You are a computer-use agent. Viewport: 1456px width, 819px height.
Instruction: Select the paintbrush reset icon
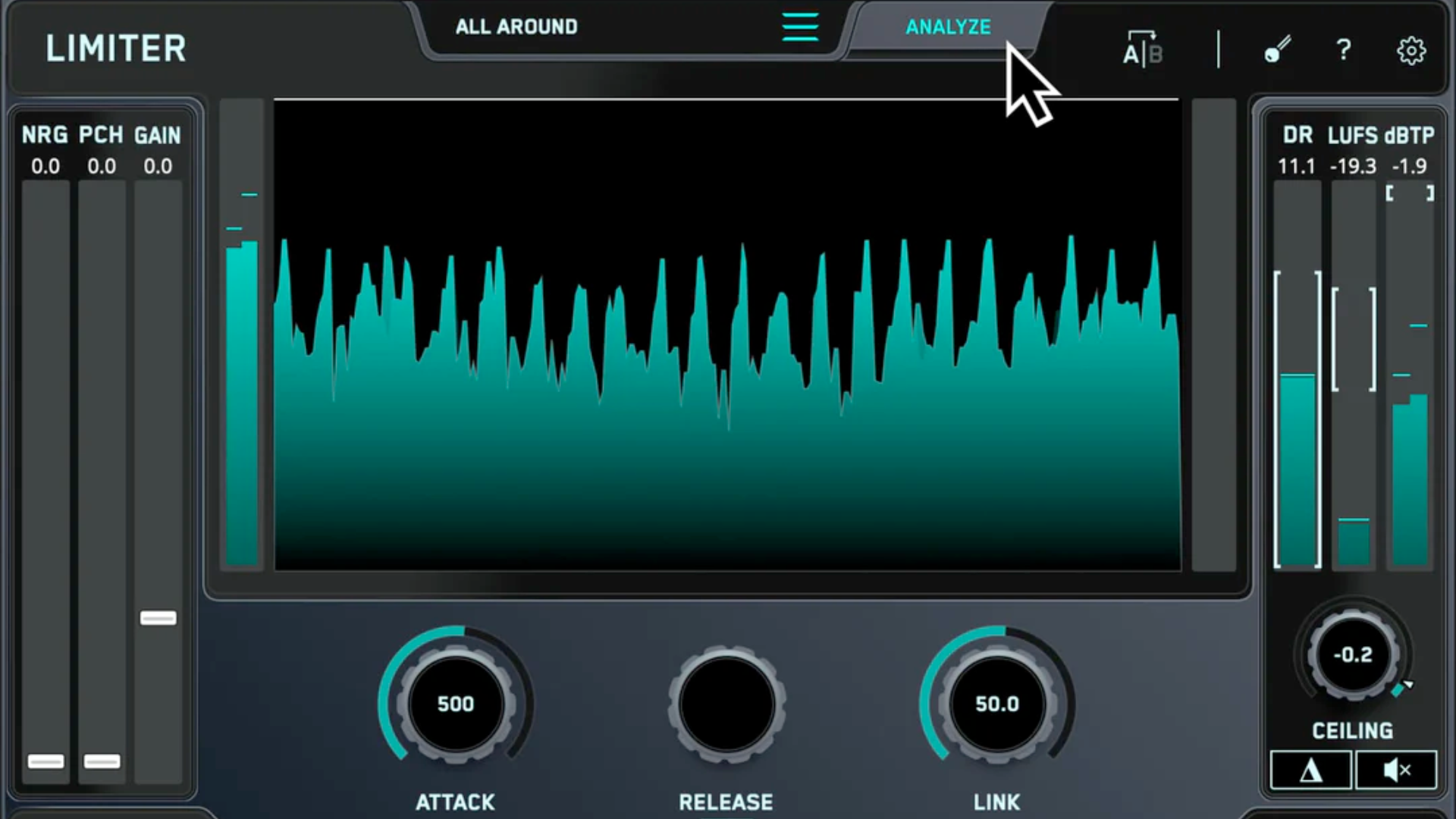1276,50
